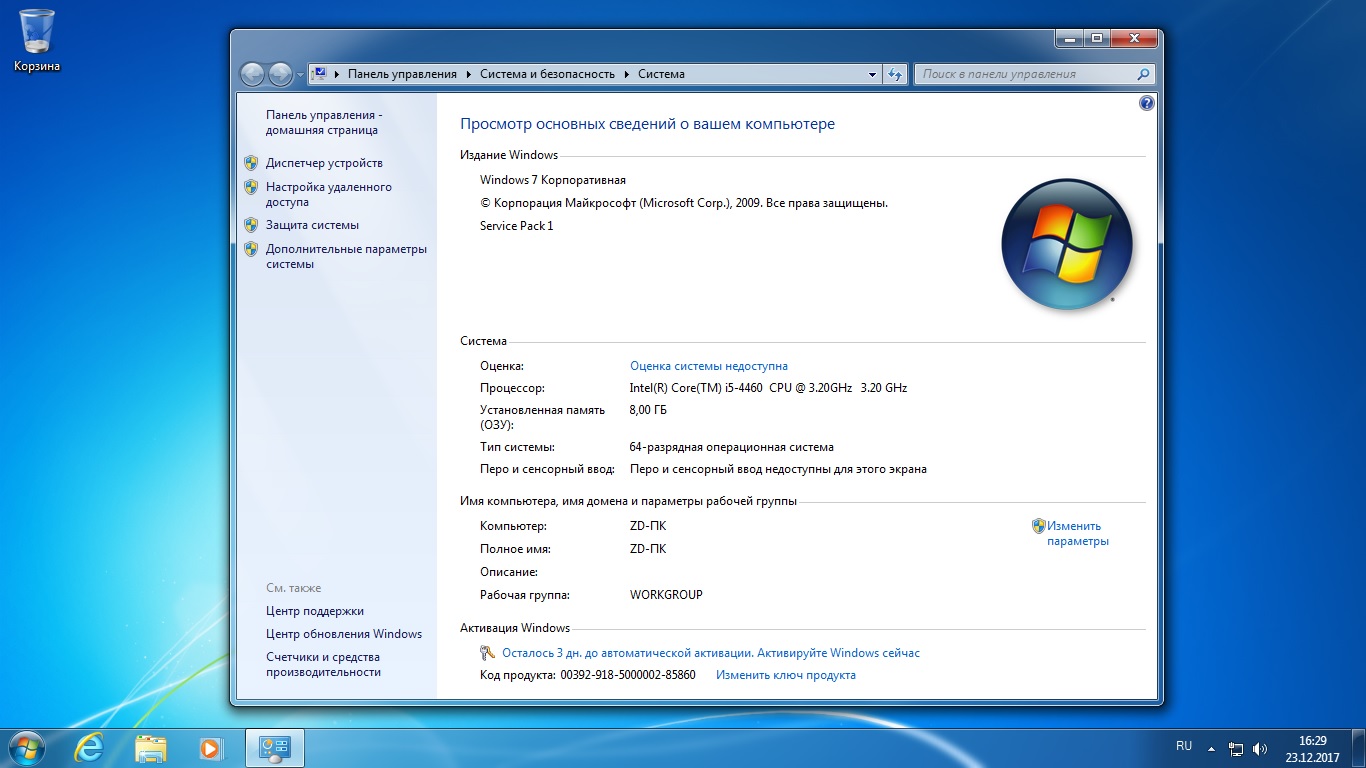Open 'Панель управления - домашняя страница' link
This screenshot has width=1366, height=768.
pos(325,122)
